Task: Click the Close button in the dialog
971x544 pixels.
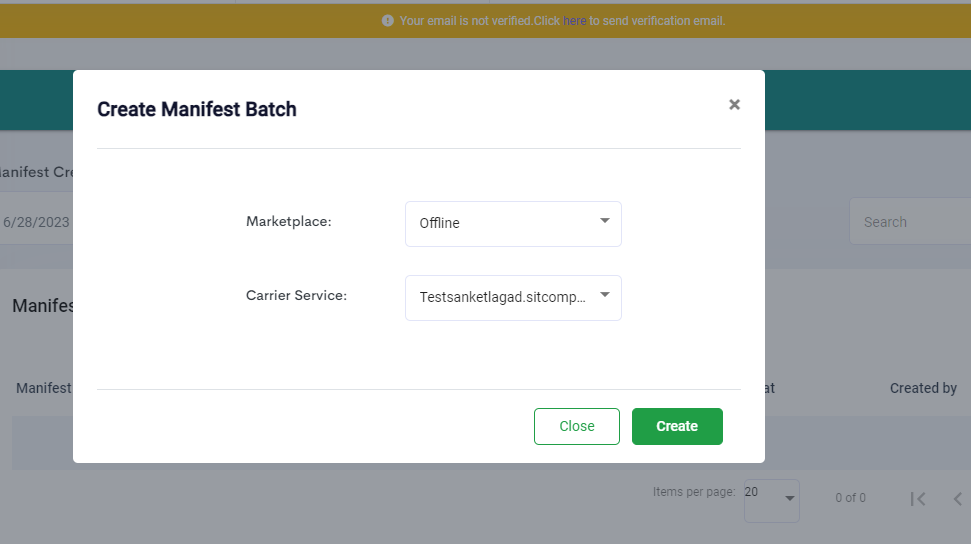Action: point(577,426)
